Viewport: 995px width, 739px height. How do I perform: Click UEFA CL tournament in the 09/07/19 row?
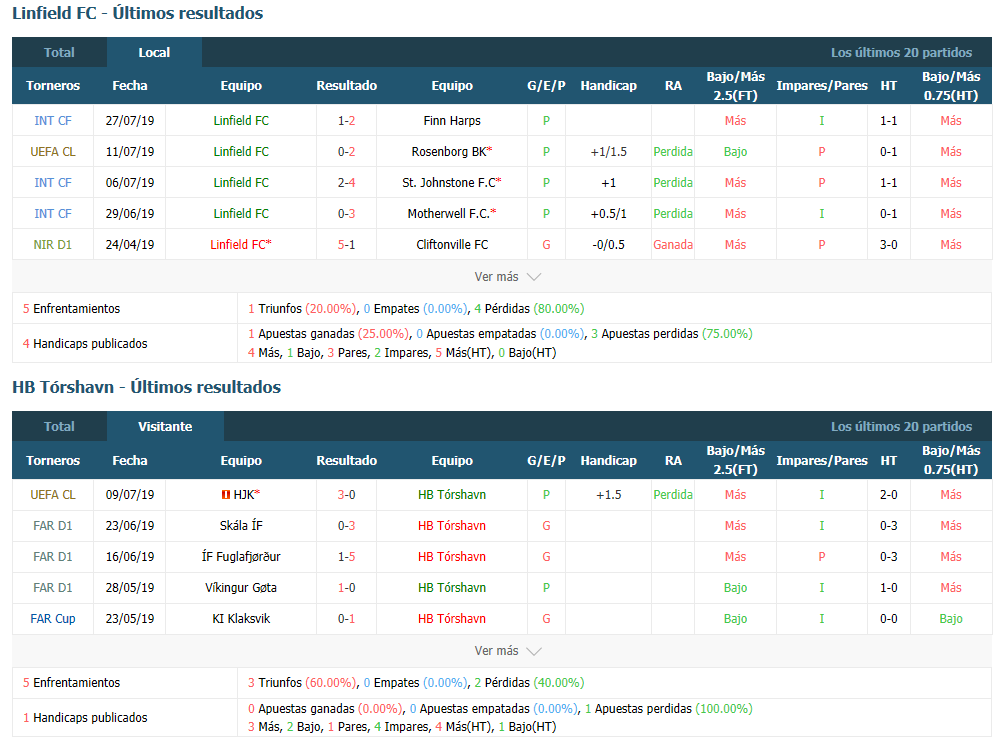(53, 495)
